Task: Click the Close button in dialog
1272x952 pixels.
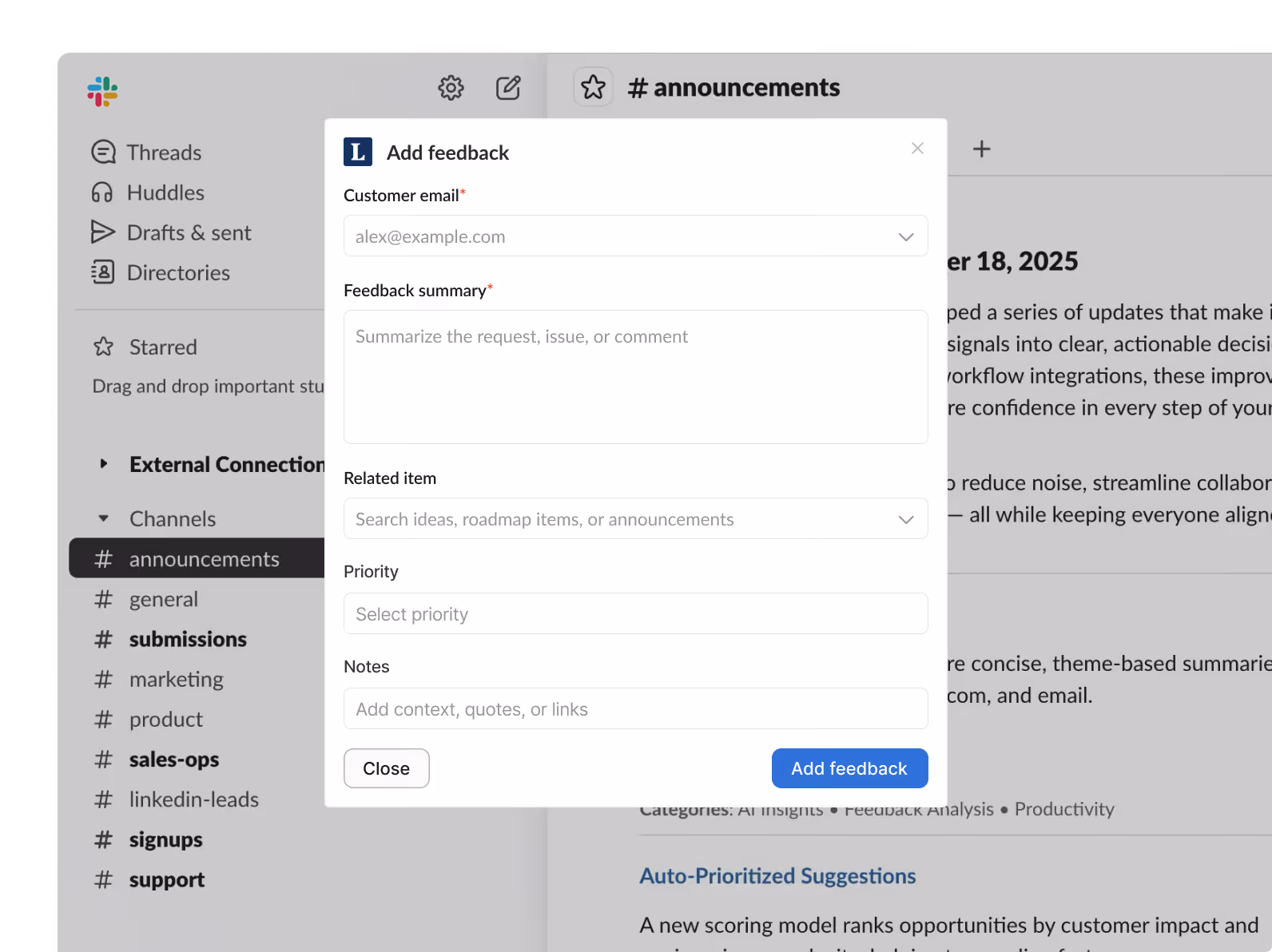Action: (x=387, y=768)
